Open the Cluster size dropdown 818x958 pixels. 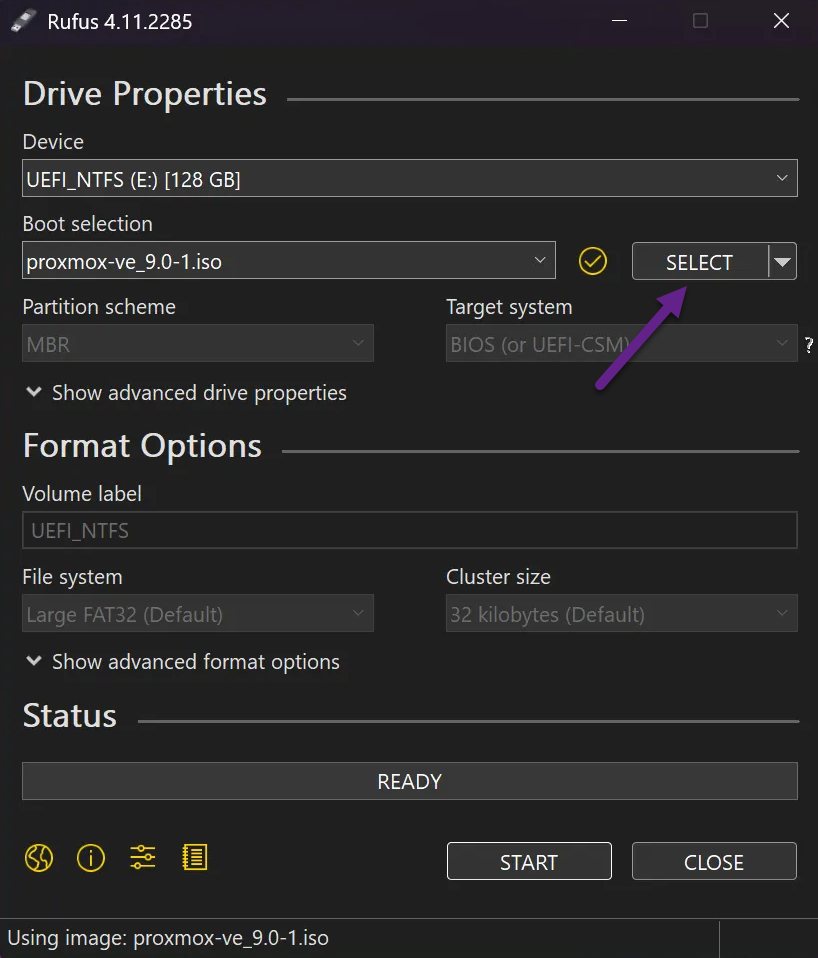621,614
